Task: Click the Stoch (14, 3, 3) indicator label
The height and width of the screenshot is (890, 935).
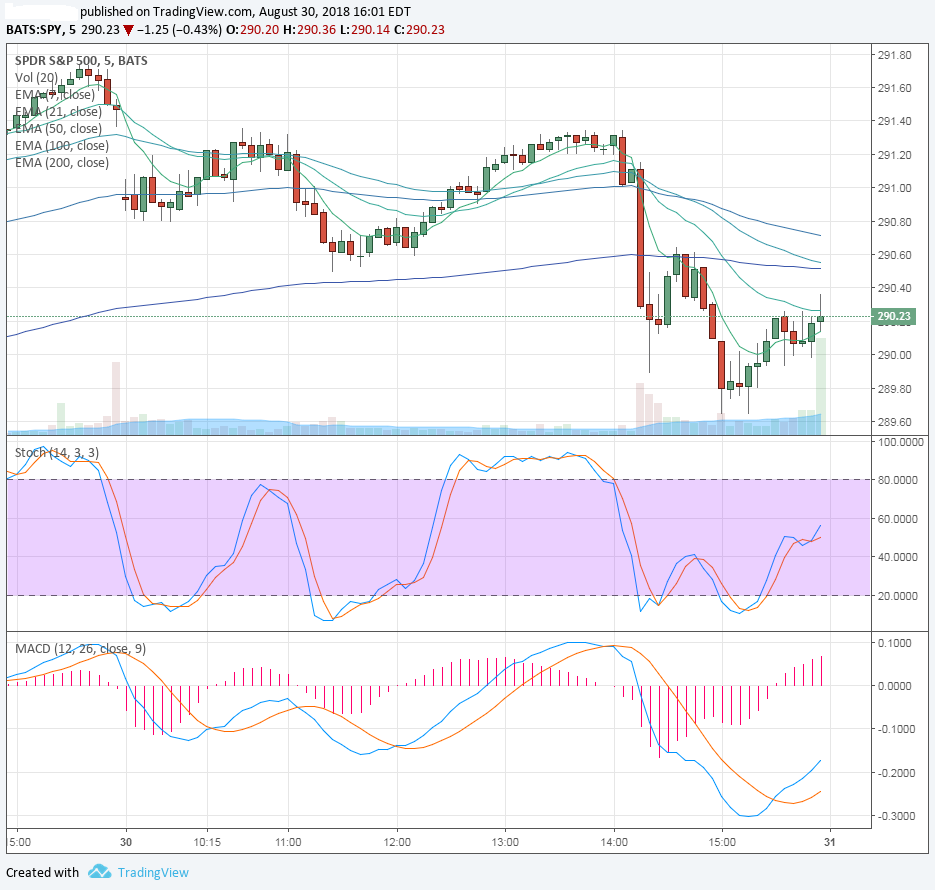Action: point(57,453)
